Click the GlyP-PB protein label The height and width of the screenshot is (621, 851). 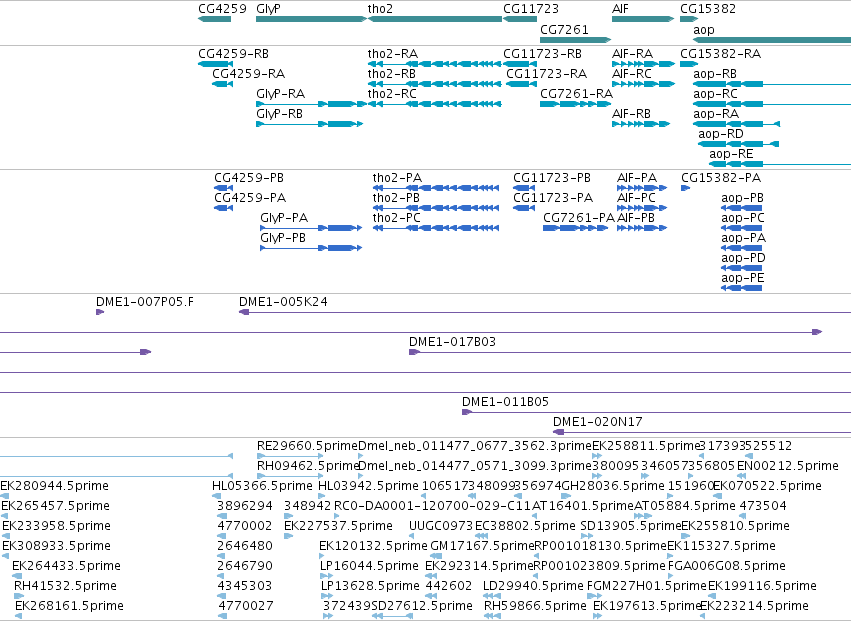point(283,238)
